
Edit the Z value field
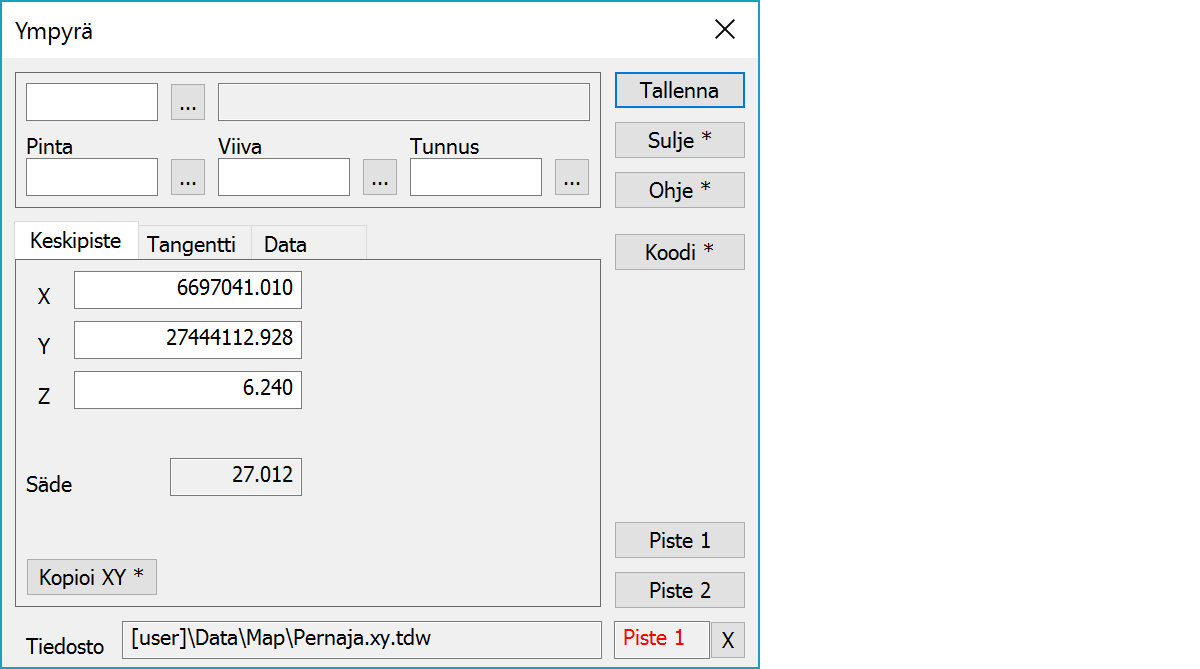(188, 390)
